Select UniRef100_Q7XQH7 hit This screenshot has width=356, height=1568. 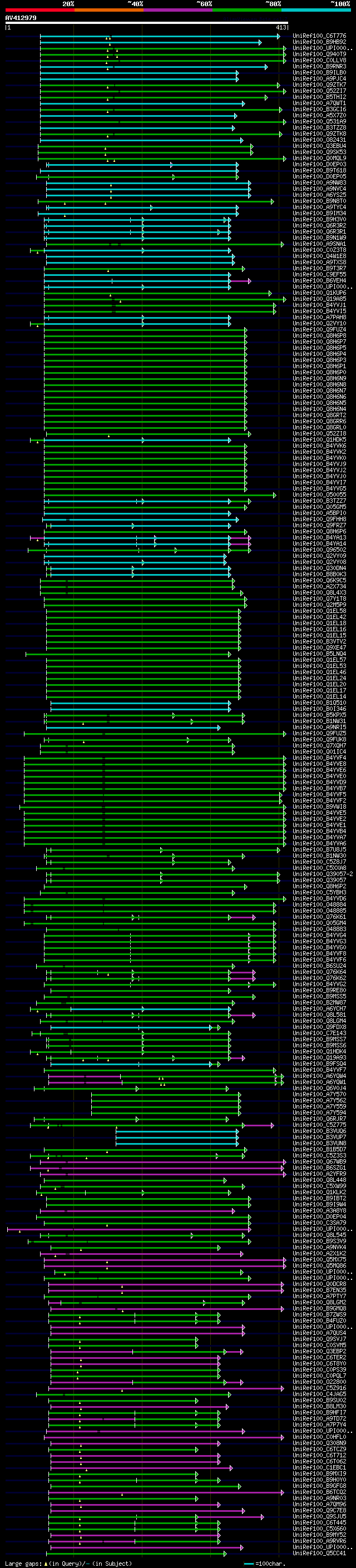click(319, 746)
